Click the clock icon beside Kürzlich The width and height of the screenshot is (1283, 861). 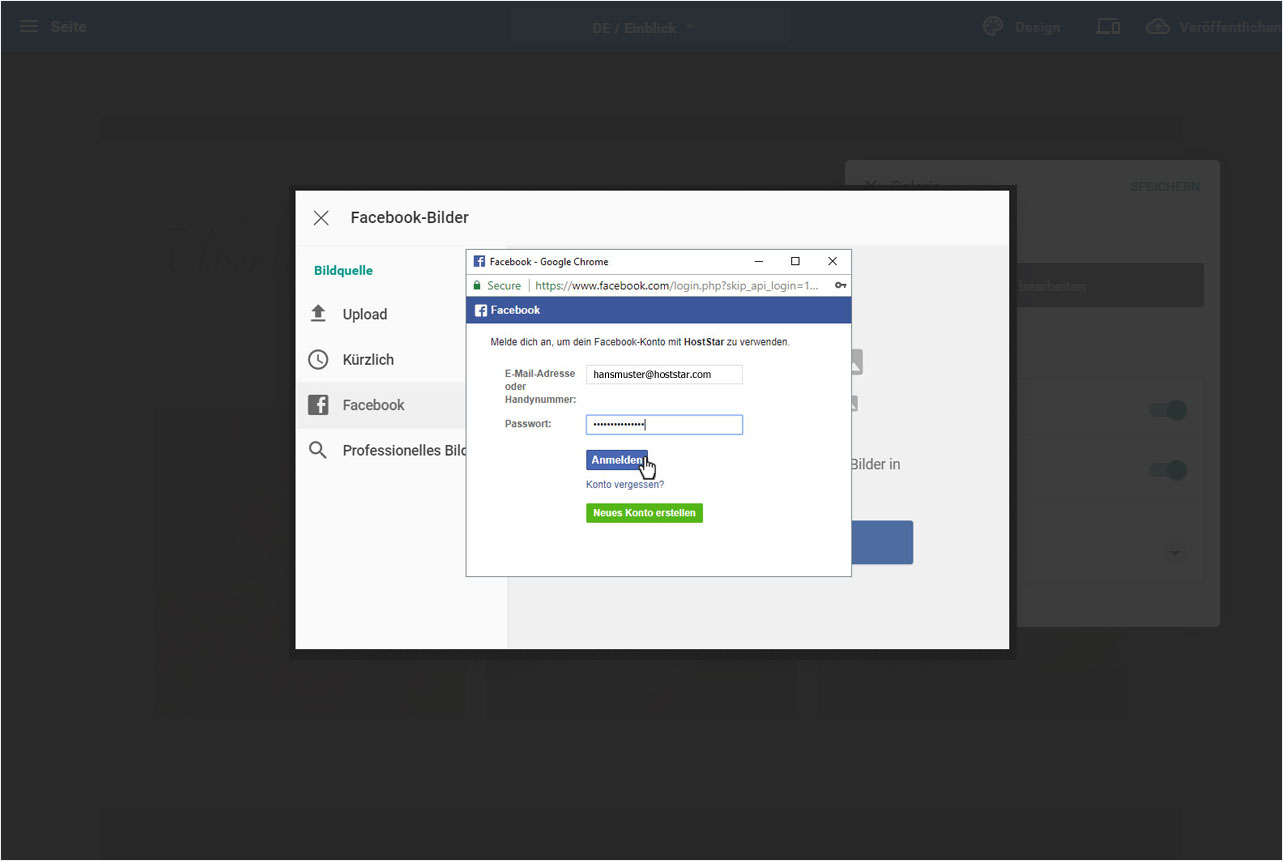click(318, 360)
